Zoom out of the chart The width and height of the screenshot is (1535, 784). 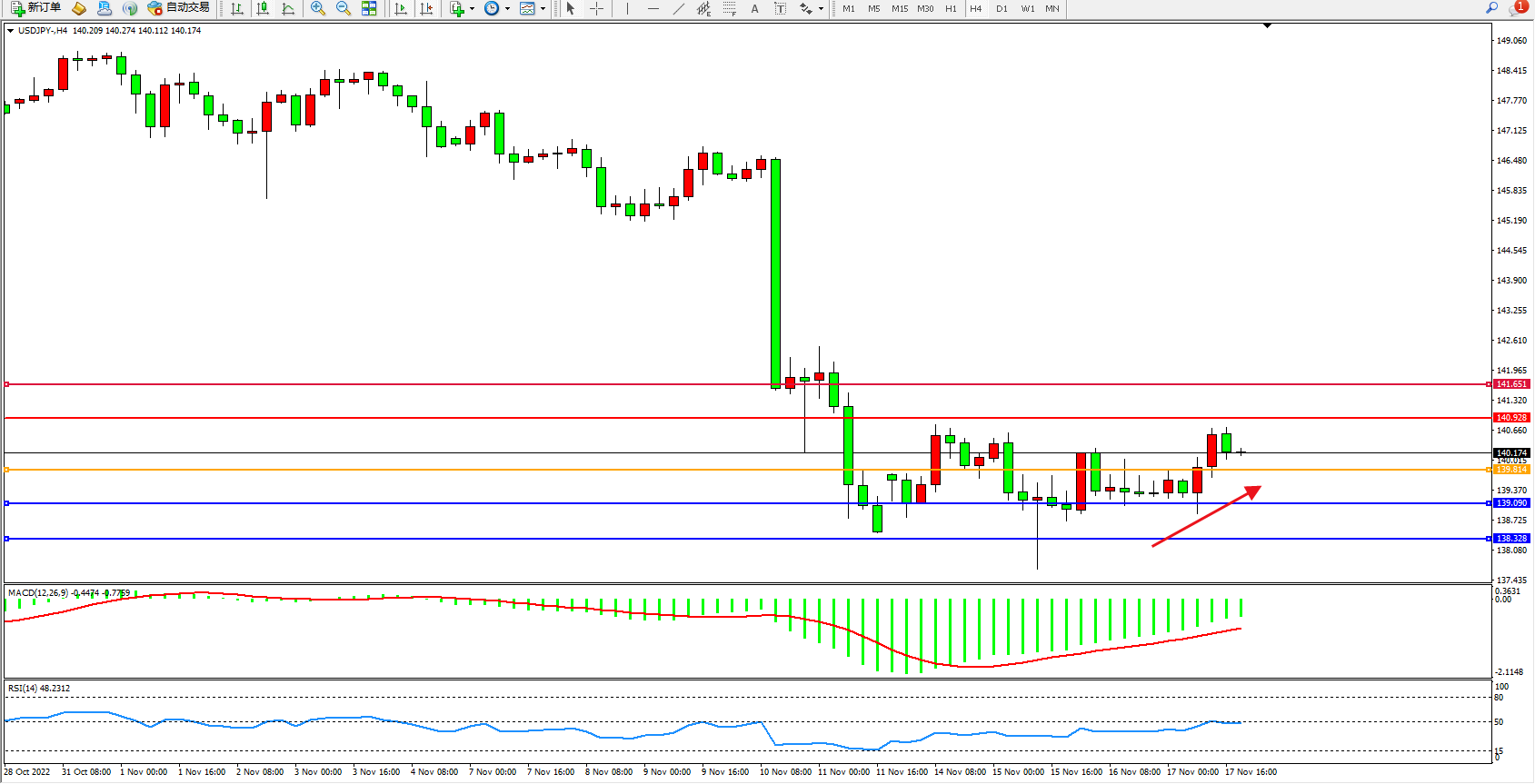tap(344, 8)
